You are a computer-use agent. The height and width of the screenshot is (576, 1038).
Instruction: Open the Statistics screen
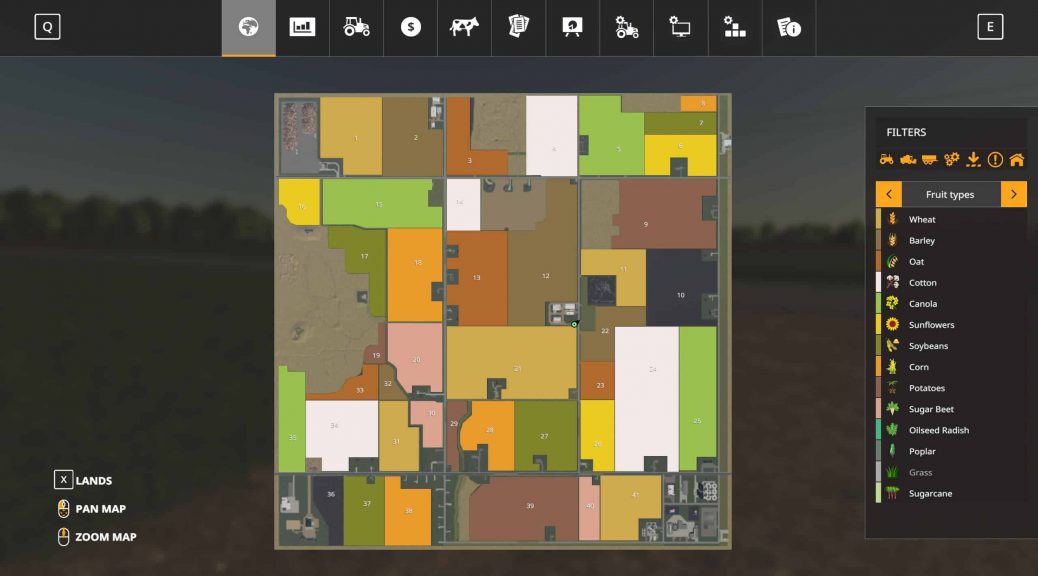pyautogui.click(x=302, y=27)
